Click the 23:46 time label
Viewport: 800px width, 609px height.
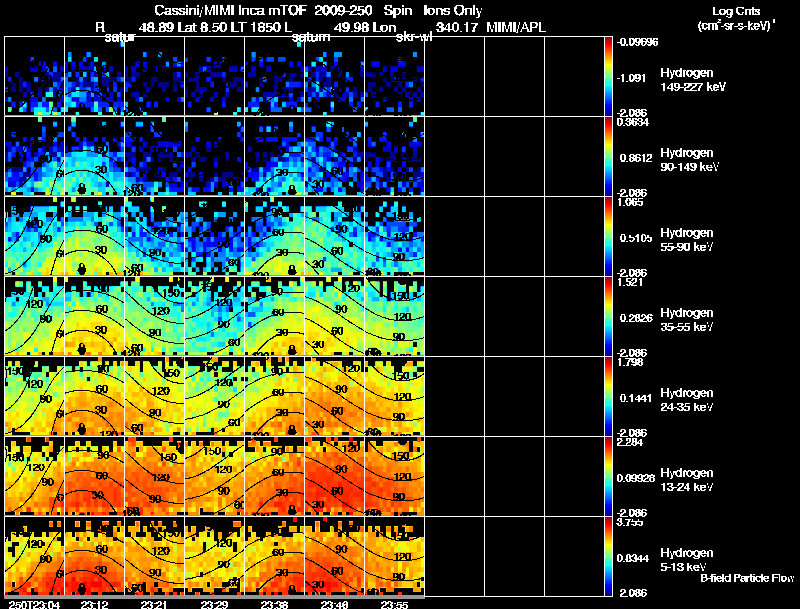click(334, 604)
